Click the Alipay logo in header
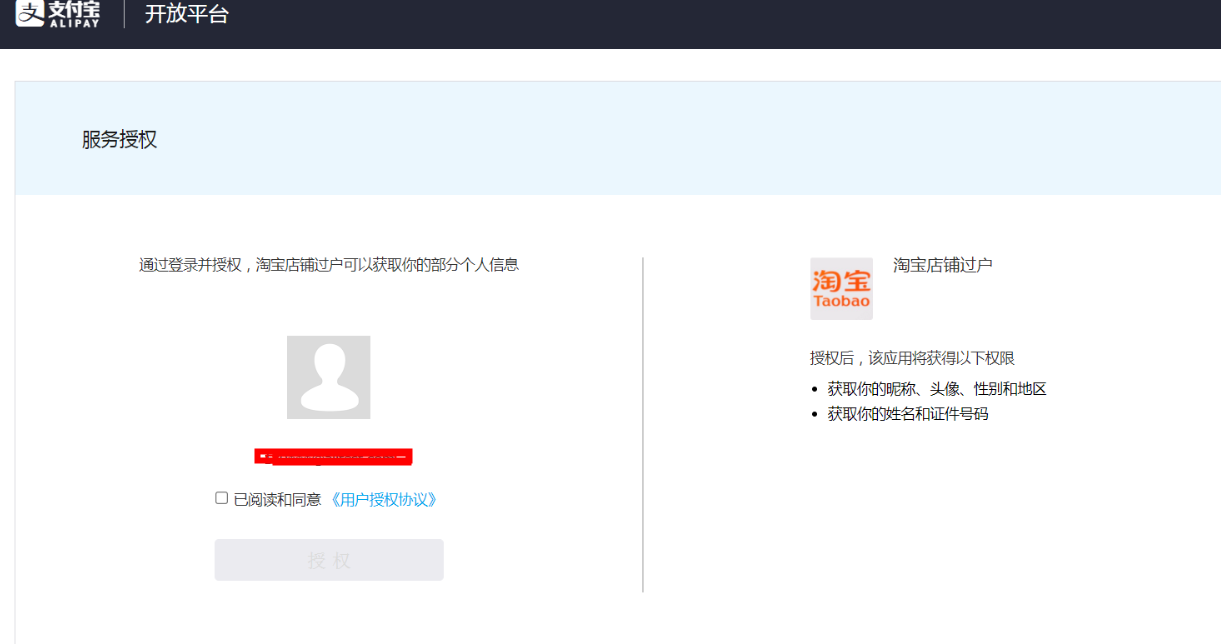The image size is (1221, 644). pos(30,12)
